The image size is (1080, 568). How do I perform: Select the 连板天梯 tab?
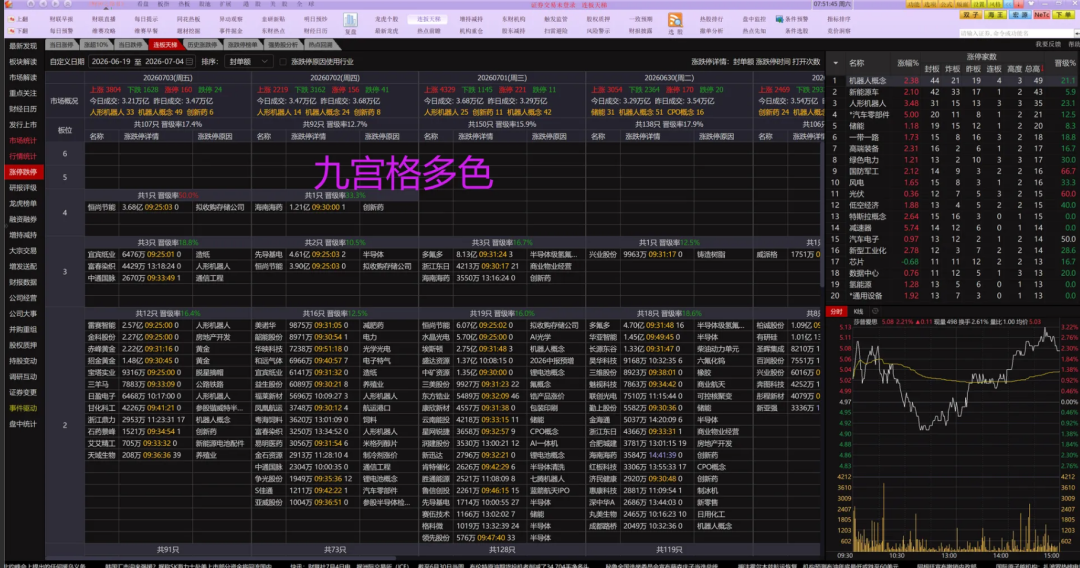[165, 45]
